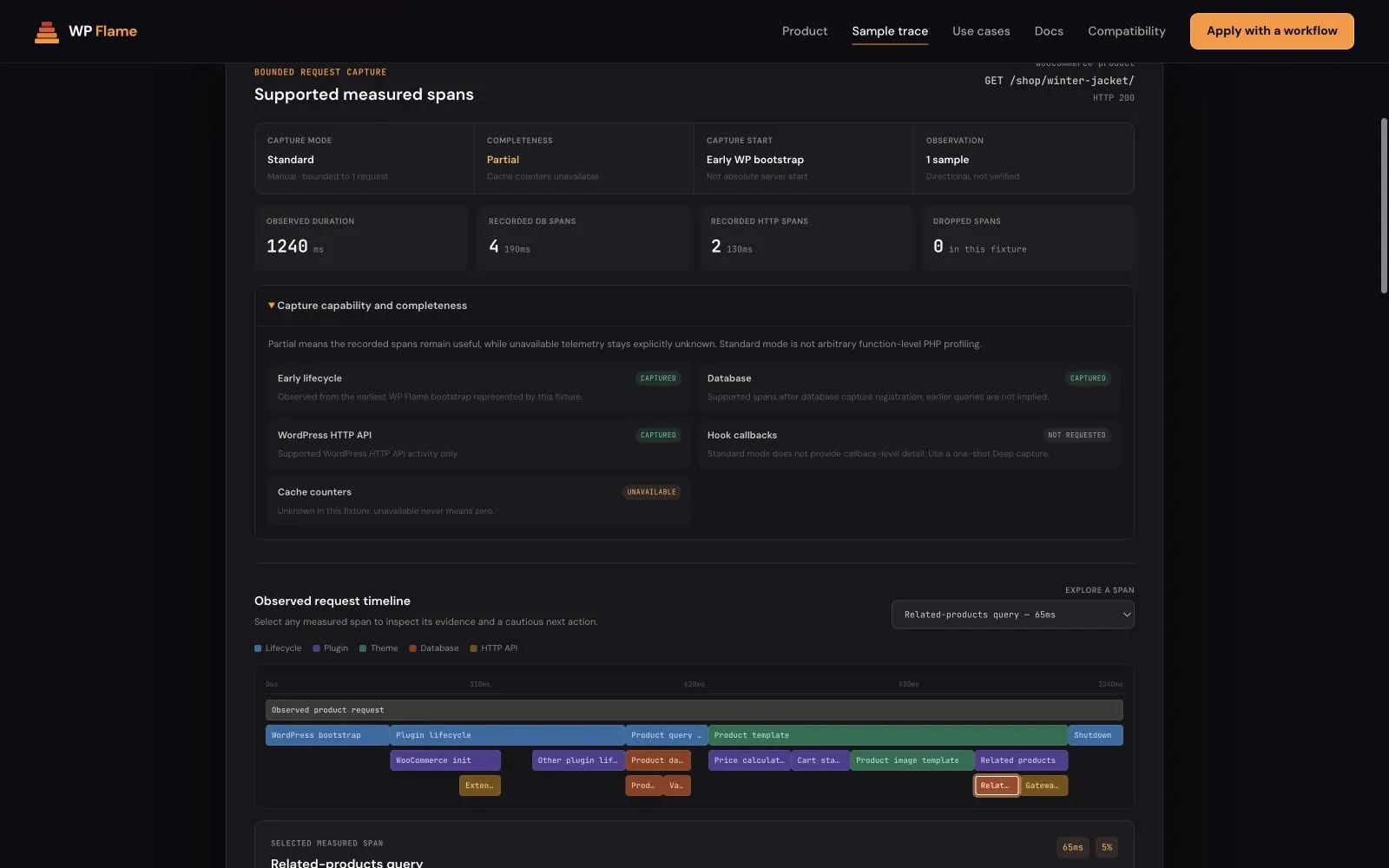This screenshot has width=1389, height=868.
Task: Click the Database CAPTURED badge
Action: (x=1088, y=378)
